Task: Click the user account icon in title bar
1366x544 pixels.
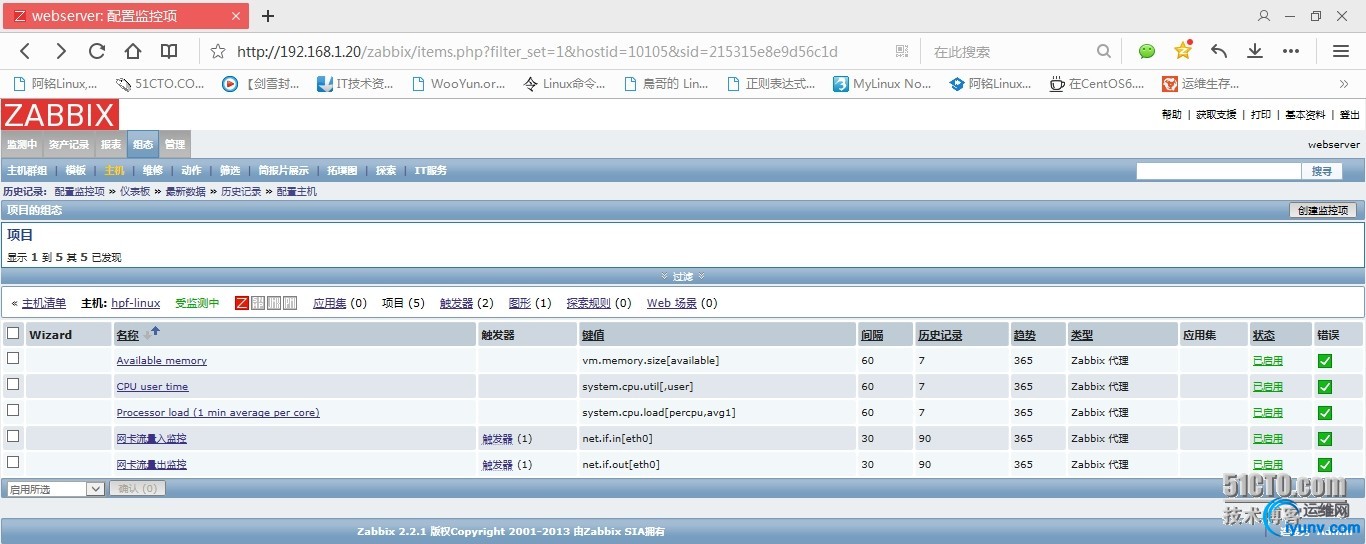Action: pyautogui.click(x=1264, y=16)
